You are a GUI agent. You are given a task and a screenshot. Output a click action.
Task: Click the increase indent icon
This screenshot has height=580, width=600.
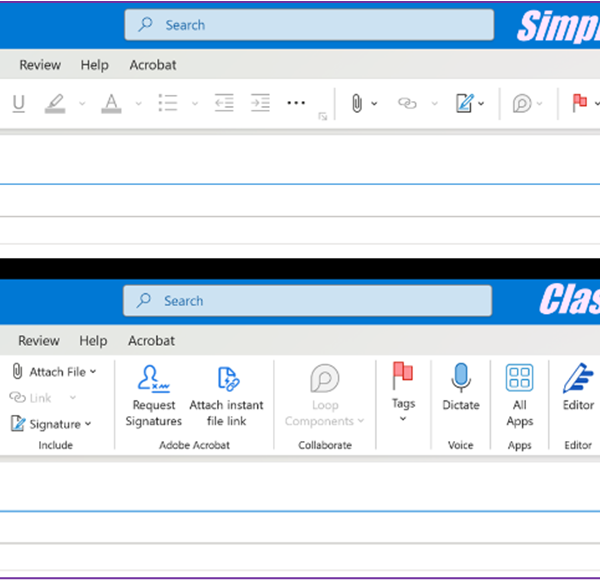point(260,103)
